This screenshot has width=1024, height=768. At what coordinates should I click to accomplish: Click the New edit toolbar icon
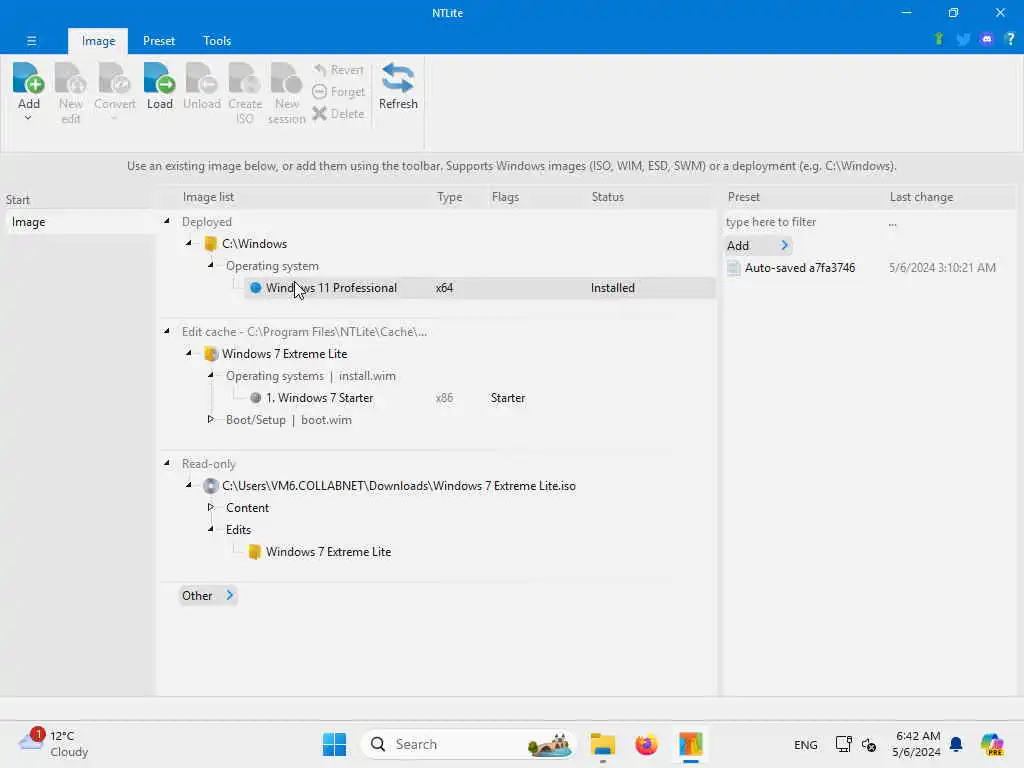[71, 78]
